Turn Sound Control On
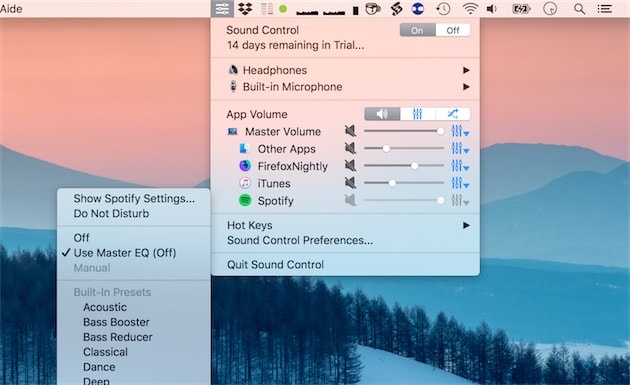This screenshot has width=630, height=385. point(417,30)
